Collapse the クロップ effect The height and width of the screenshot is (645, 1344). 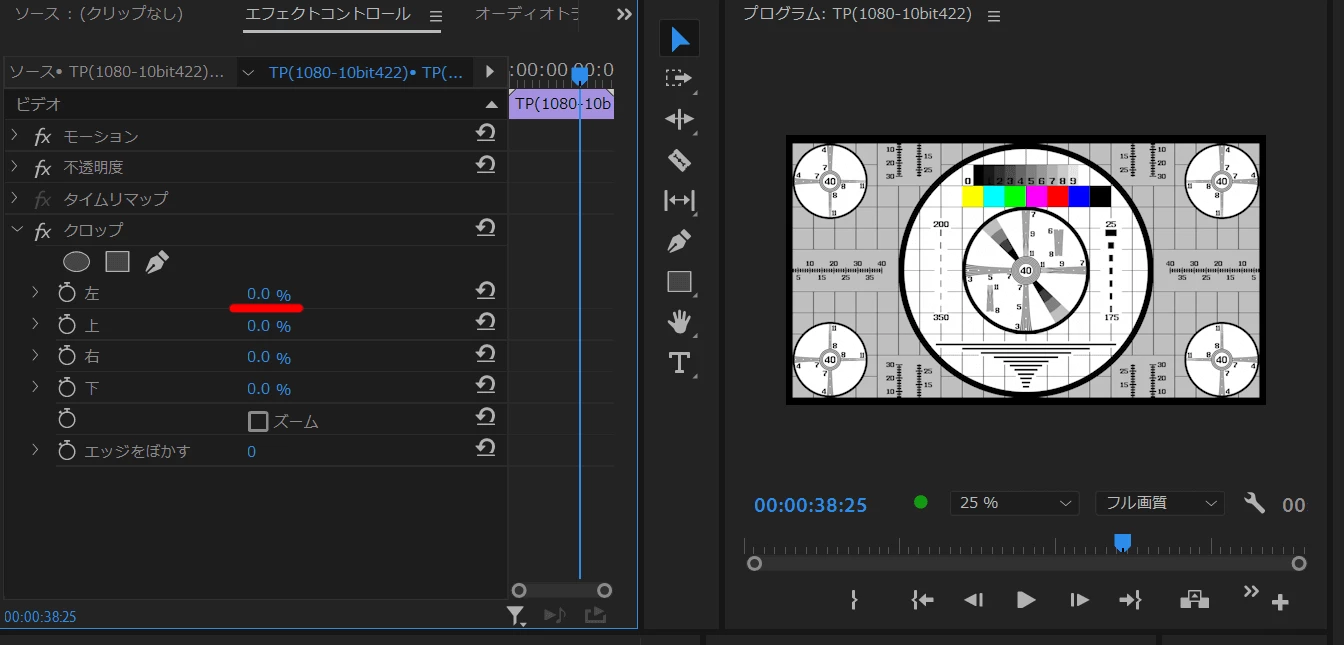(15, 229)
